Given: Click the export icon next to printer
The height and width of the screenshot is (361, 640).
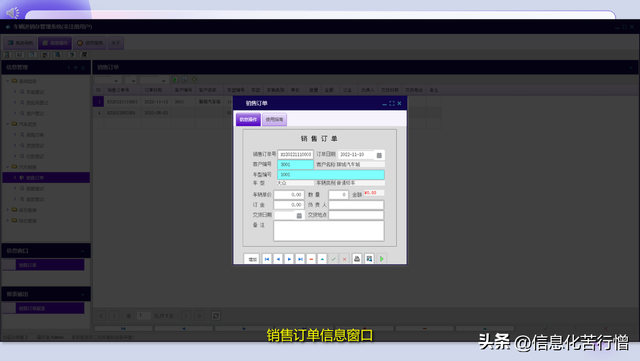Looking at the screenshot, I should click(x=369, y=259).
